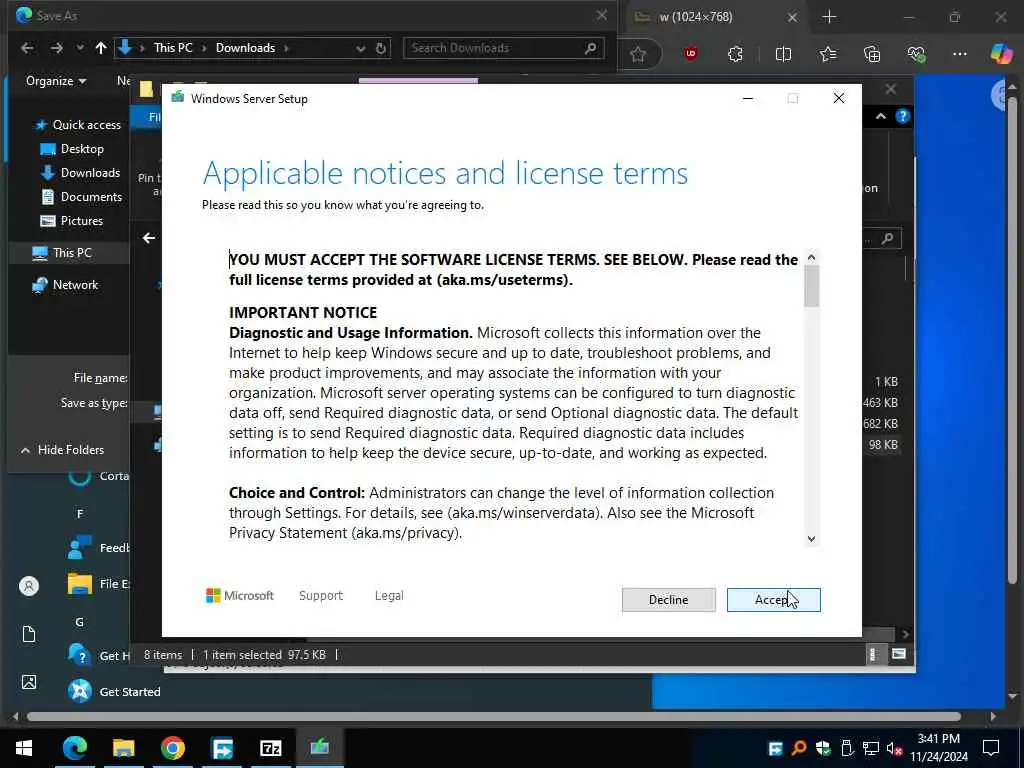The height and width of the screenshot is (768, 1024).
Task: Switch Explorer to details view icon
Action: click(x=873, y=654)
